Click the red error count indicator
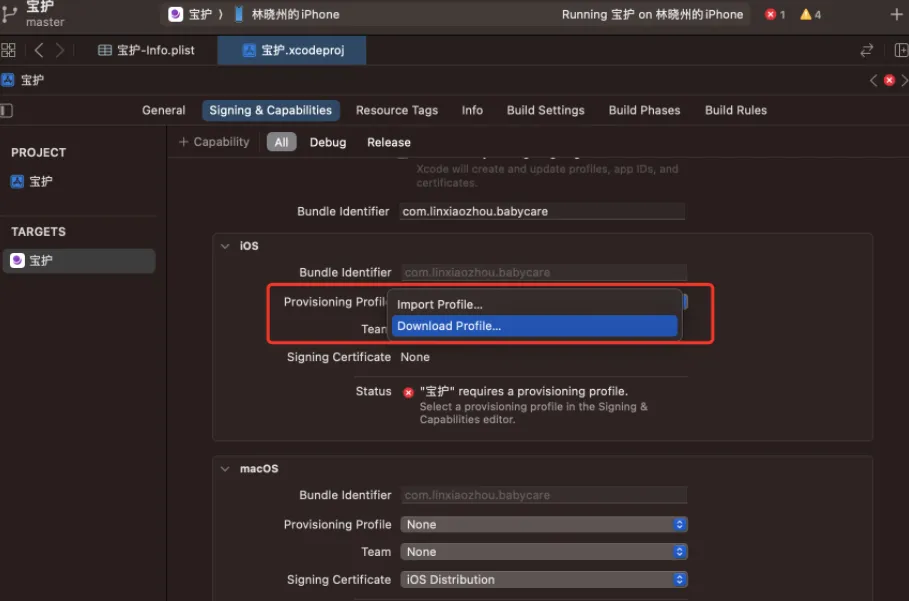 tap(775, 14)
